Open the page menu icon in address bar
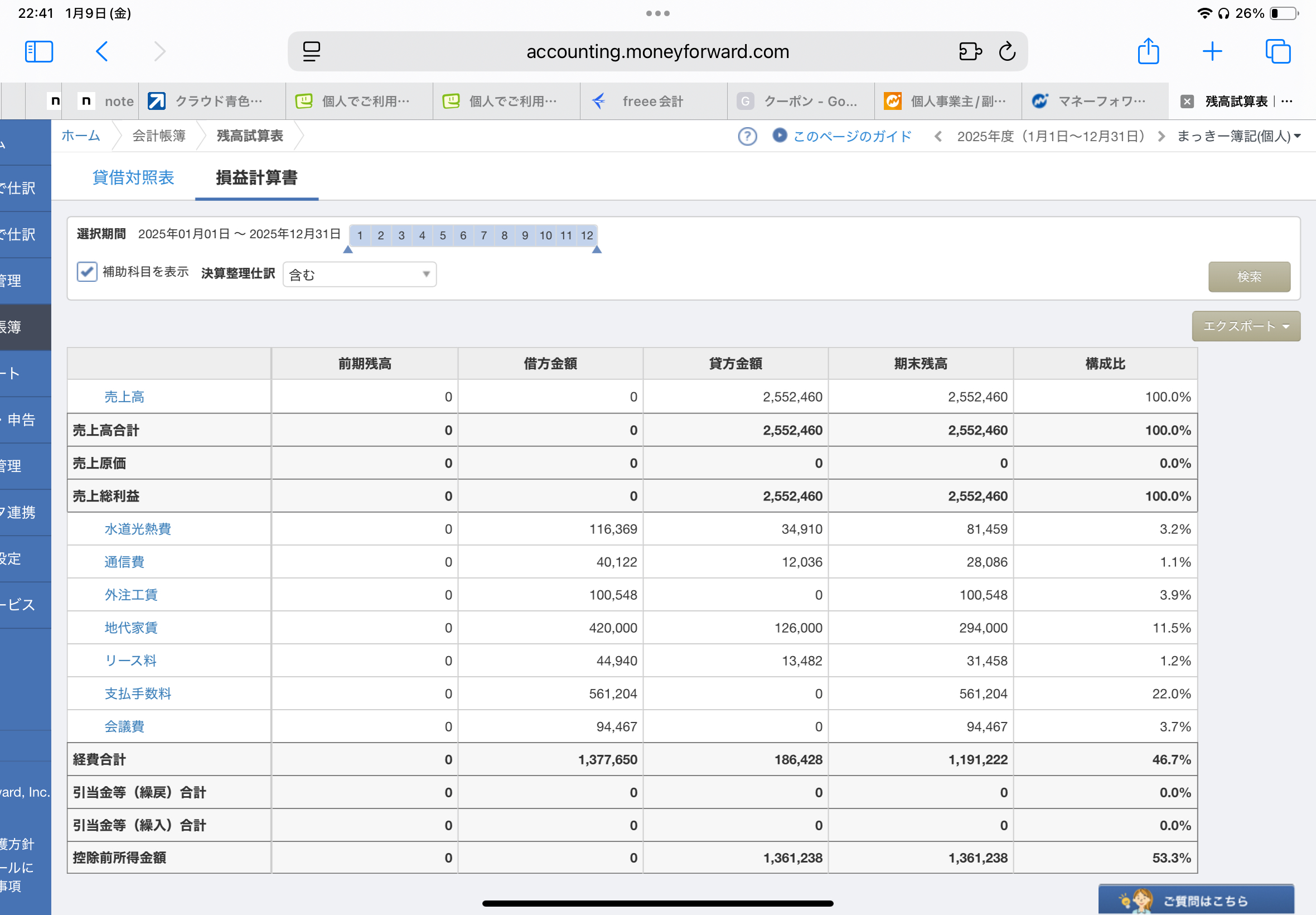The image size is (1316, 915). coord(311,51)
